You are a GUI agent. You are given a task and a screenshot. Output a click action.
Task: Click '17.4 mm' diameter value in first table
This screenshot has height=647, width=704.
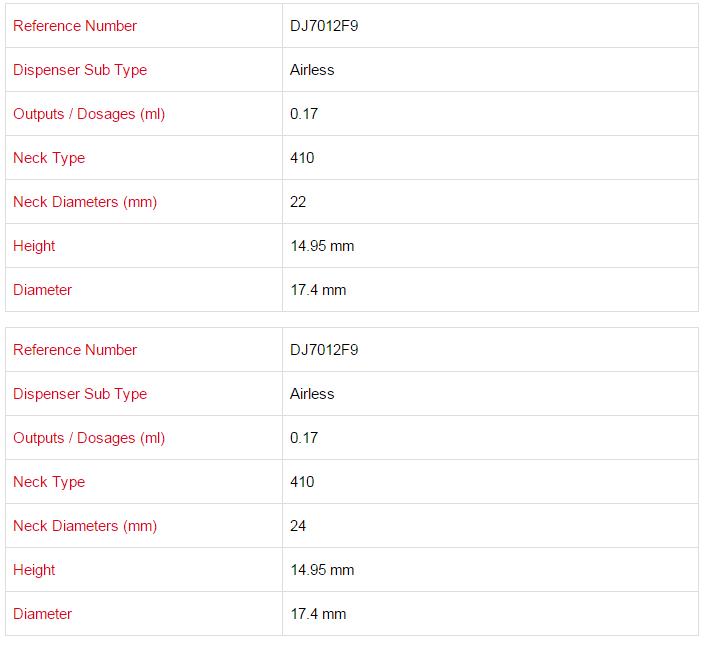click(318, 290)
